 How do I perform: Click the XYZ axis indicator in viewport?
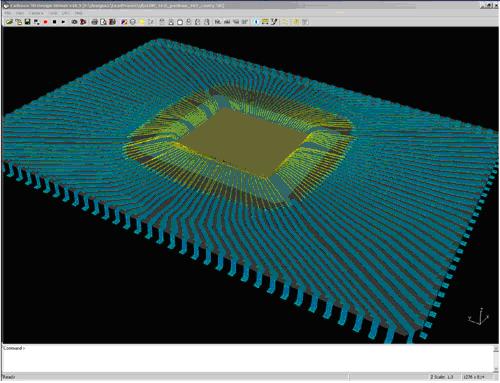(479, 317)
